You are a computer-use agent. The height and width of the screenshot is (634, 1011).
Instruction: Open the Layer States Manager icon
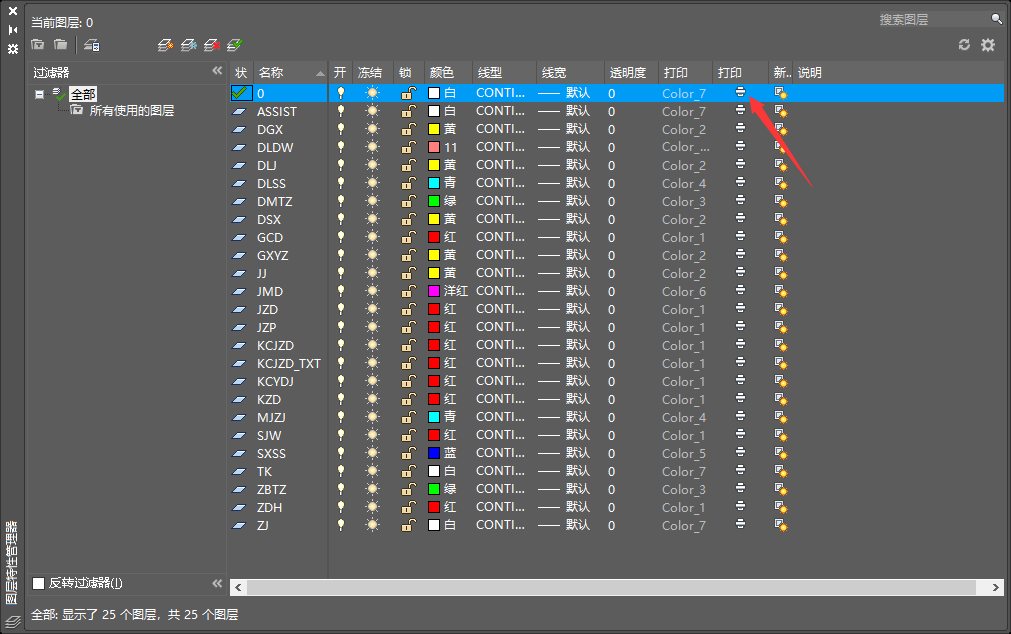[92, 45]
